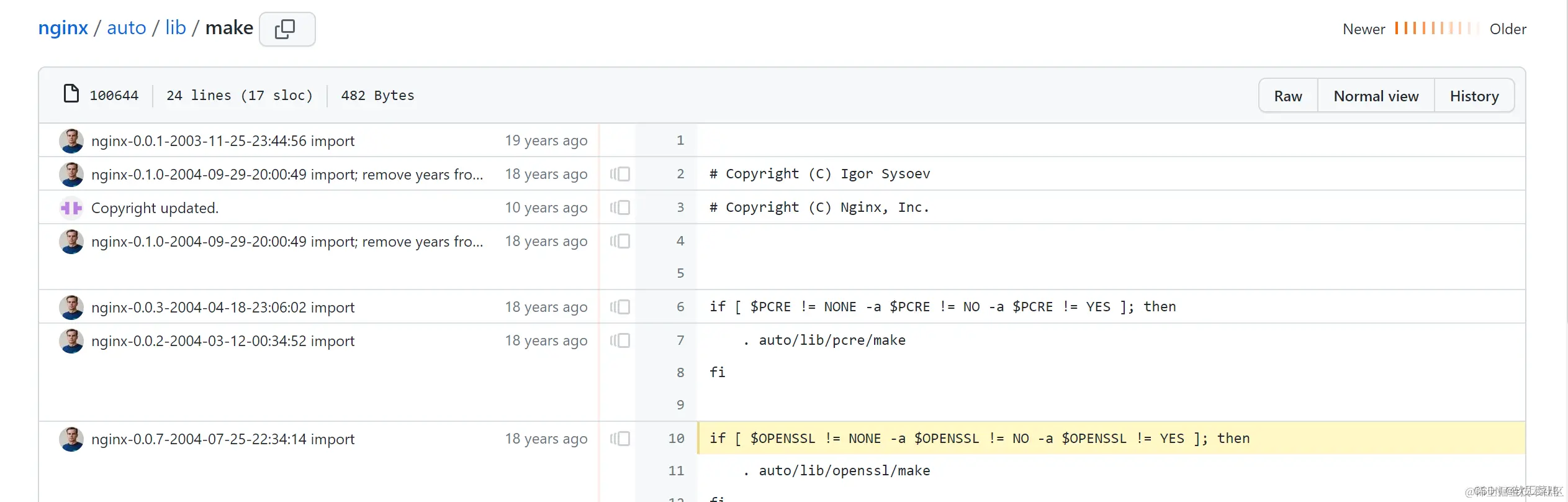Select line number 7
The width and height of the screenshot is (1568, 502).
[680, 340]
